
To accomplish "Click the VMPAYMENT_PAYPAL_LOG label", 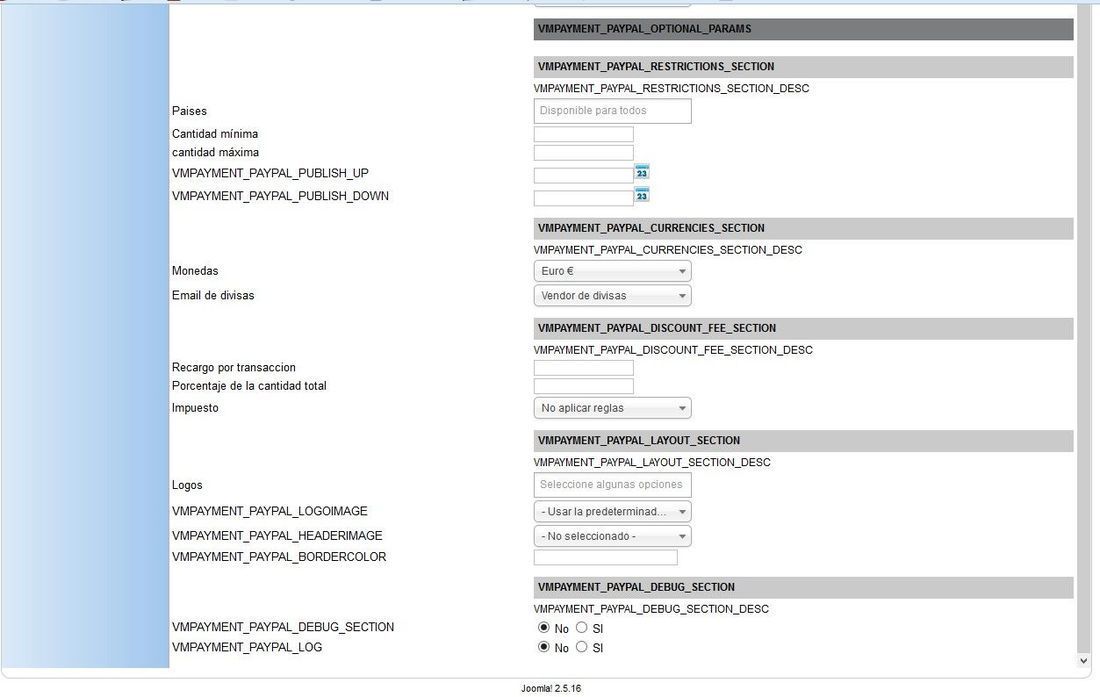I will coord(247,647).
